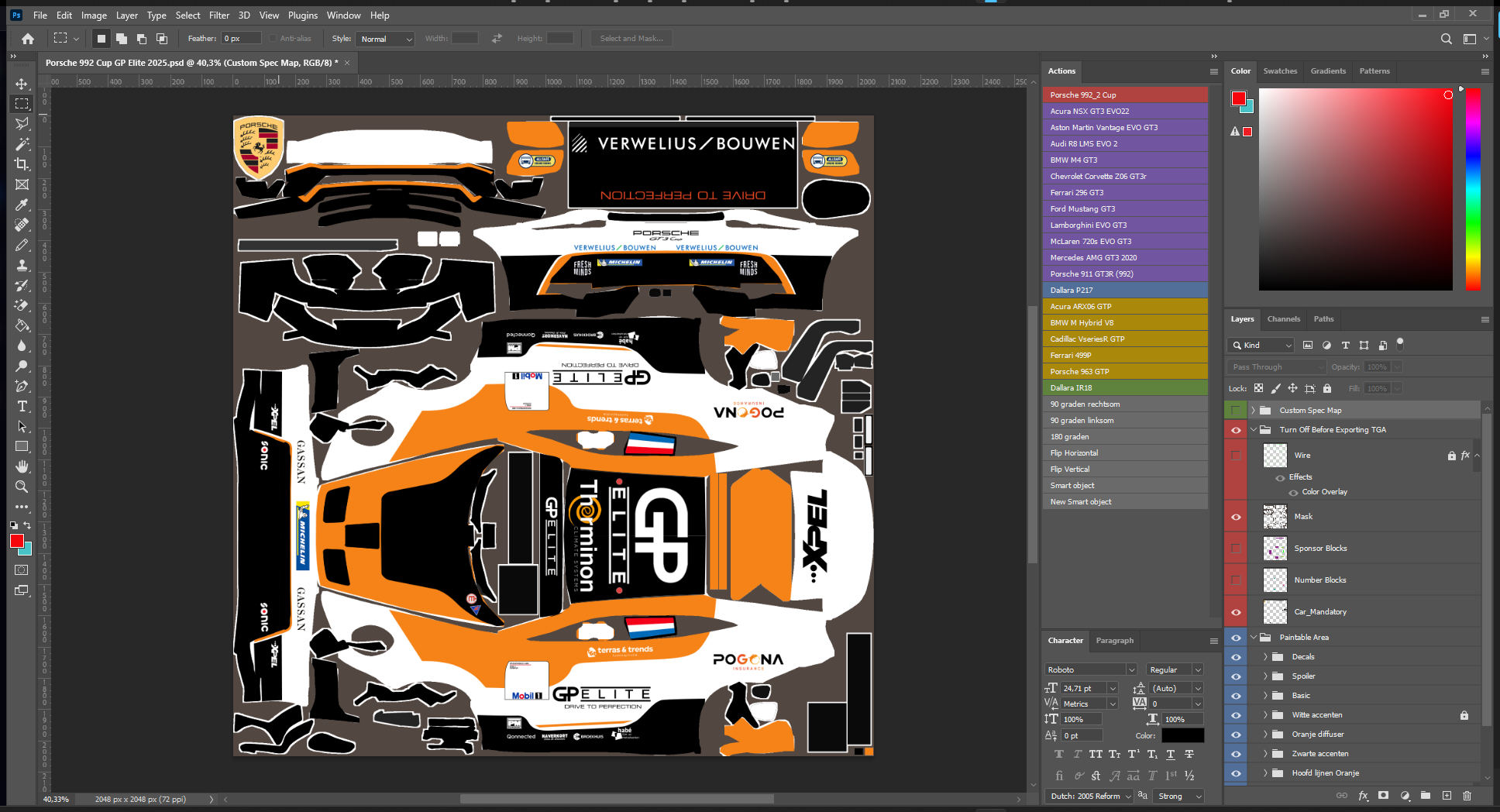The height and width of the screenshot is (812, 1500).
Task: Select the Frame tool
Action: pos(22,184)
